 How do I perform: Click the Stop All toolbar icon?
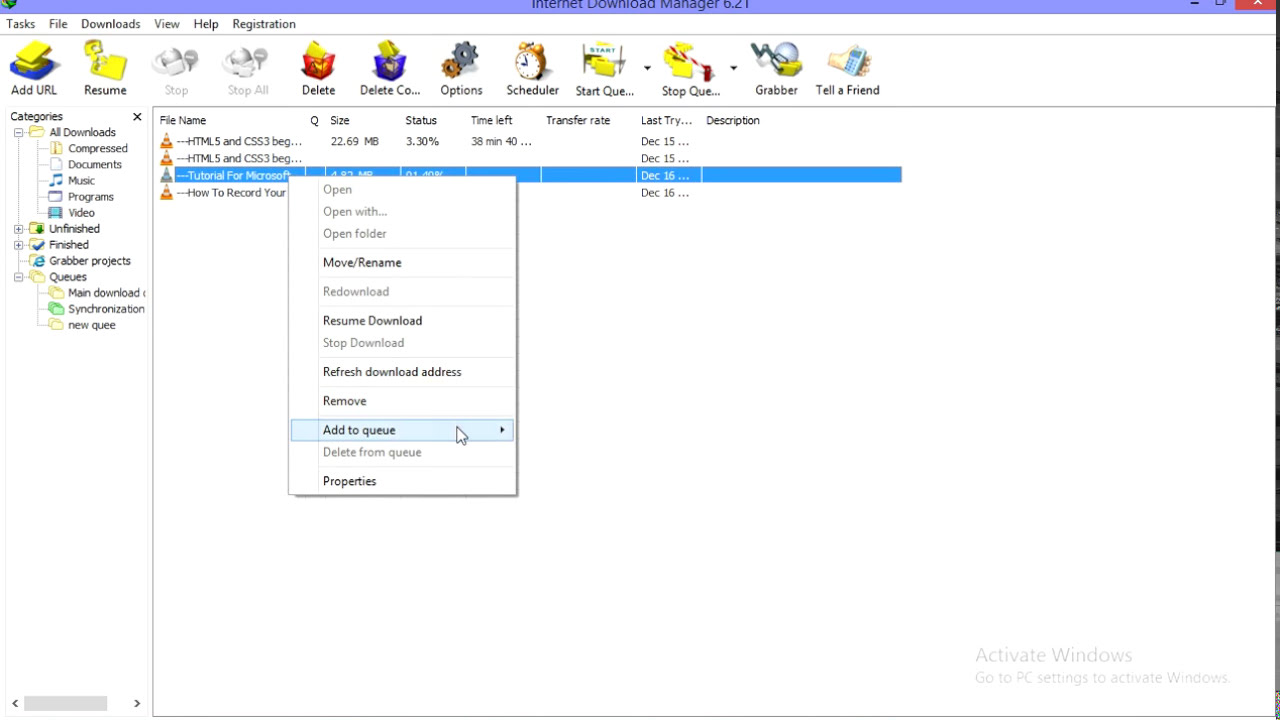click(247, 69)
